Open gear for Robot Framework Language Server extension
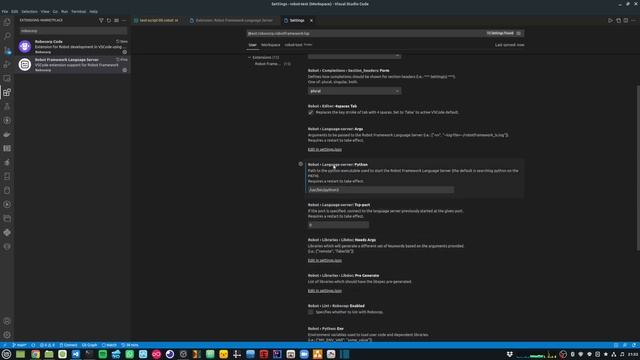Screen dimensions: 640x360 pyautogui.click(x=125, y=70)
